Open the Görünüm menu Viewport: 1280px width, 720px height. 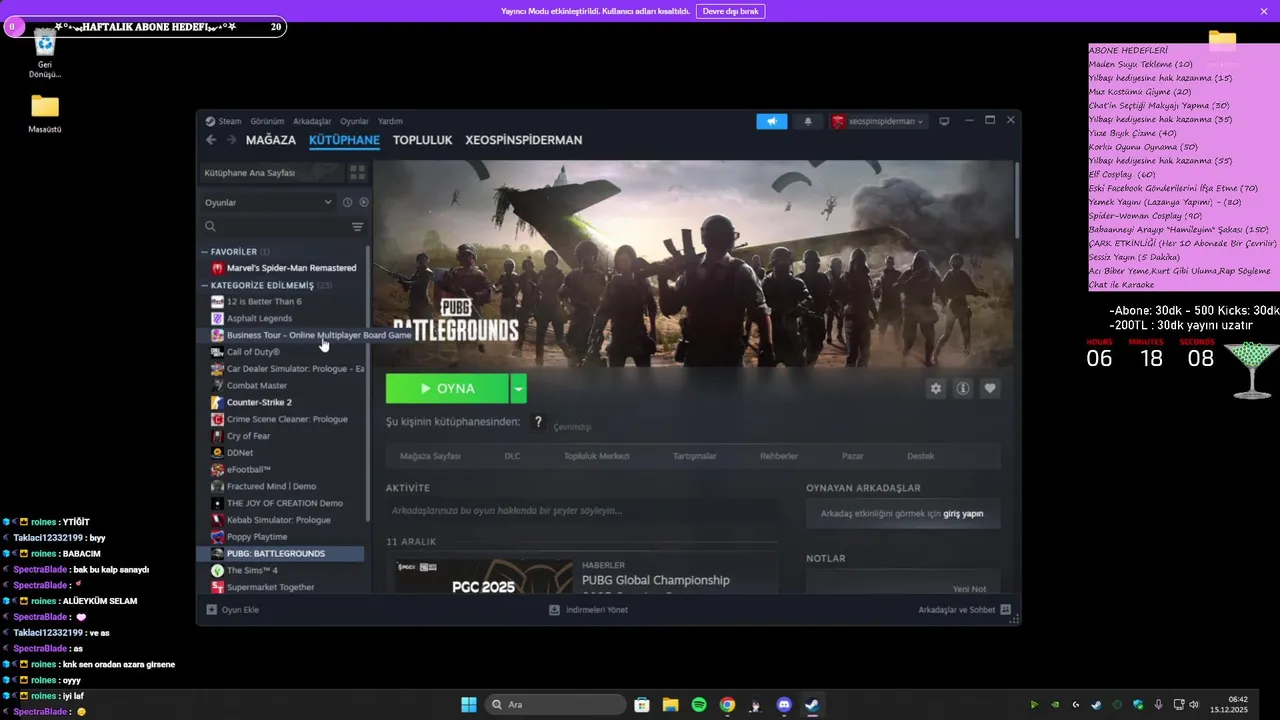coord(267,121)
